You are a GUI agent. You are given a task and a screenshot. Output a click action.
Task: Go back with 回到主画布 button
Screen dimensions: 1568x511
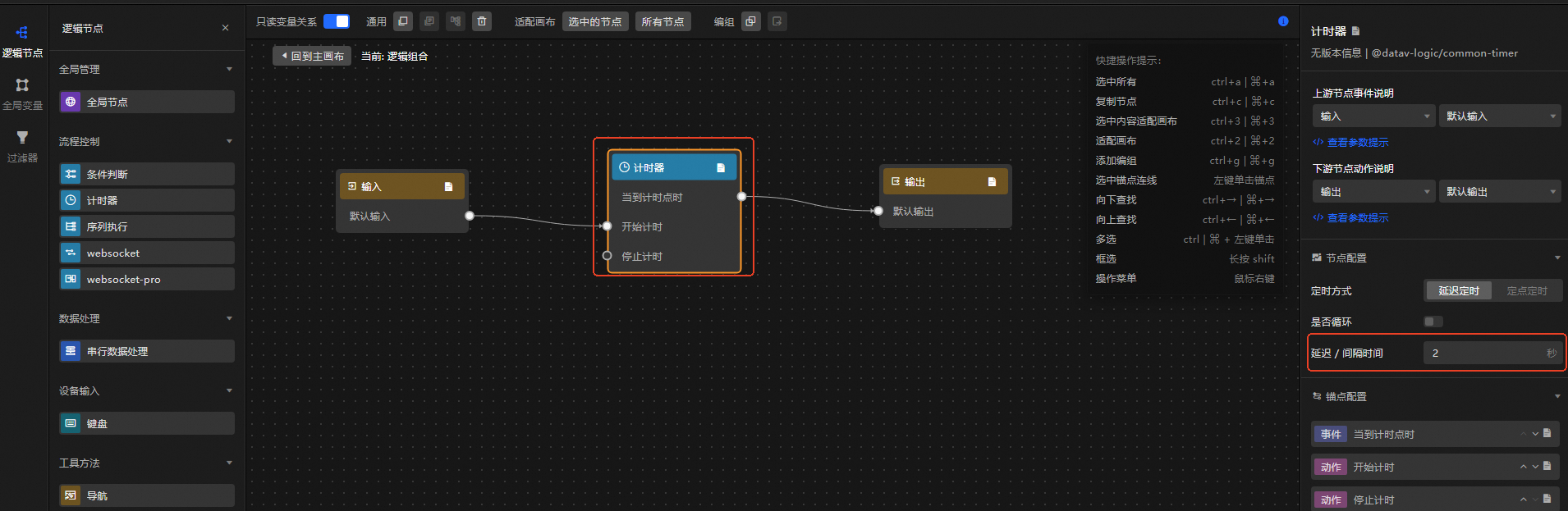click(x=312, y=56)
